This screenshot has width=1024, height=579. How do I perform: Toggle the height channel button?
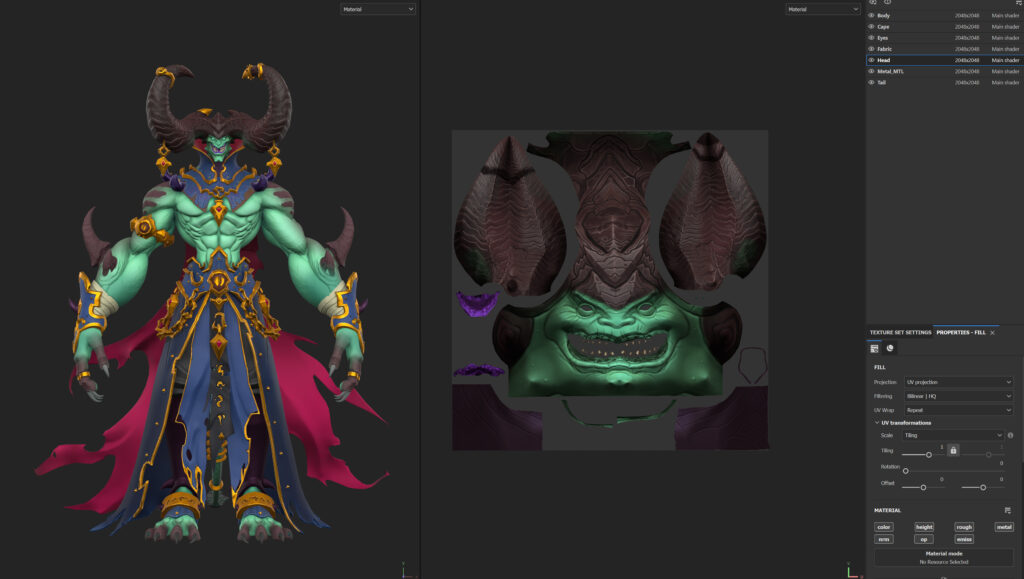coord(924,527)
